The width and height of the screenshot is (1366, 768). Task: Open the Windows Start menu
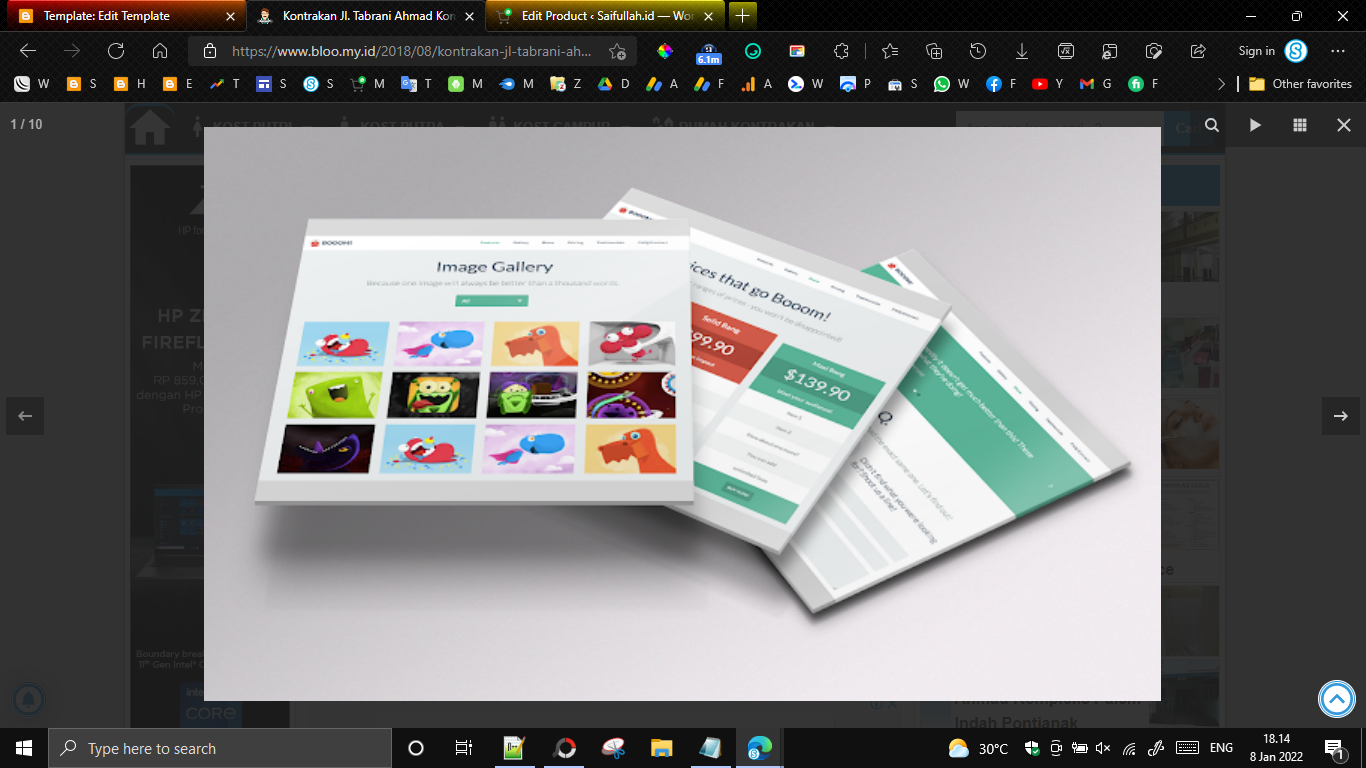click(24, 748)
